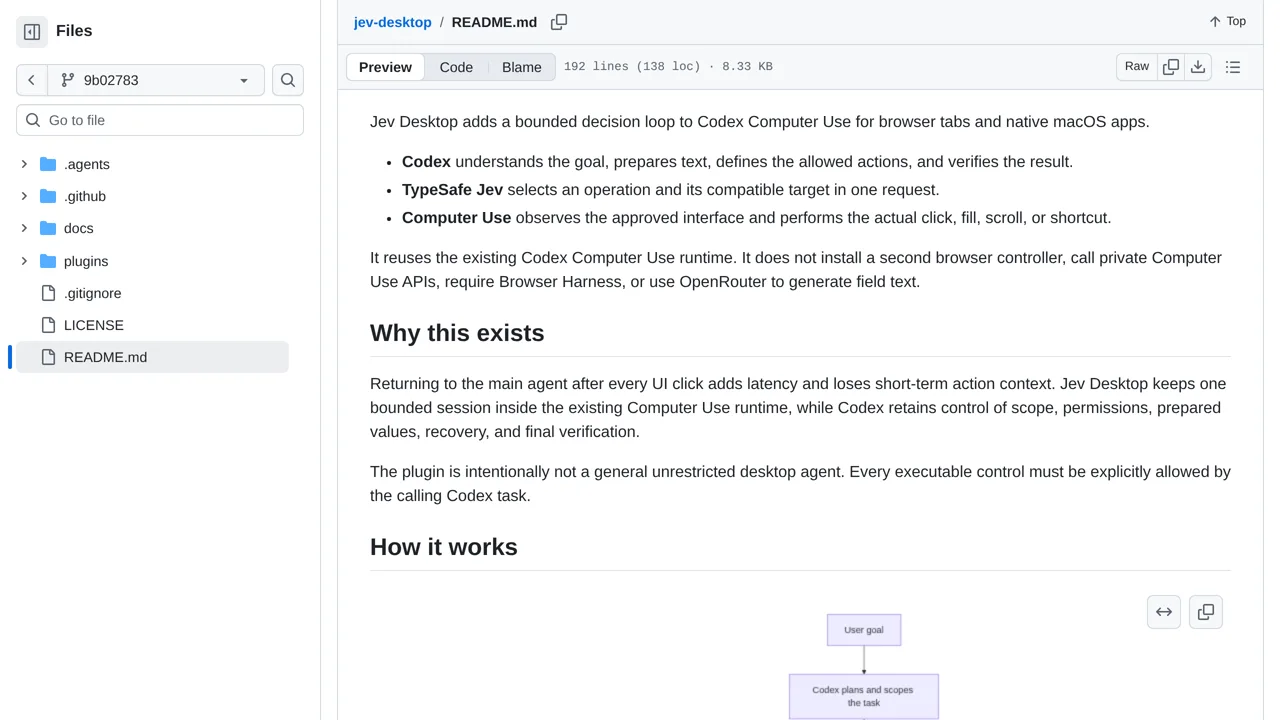Switch to the Preview tab

[385, 67]
